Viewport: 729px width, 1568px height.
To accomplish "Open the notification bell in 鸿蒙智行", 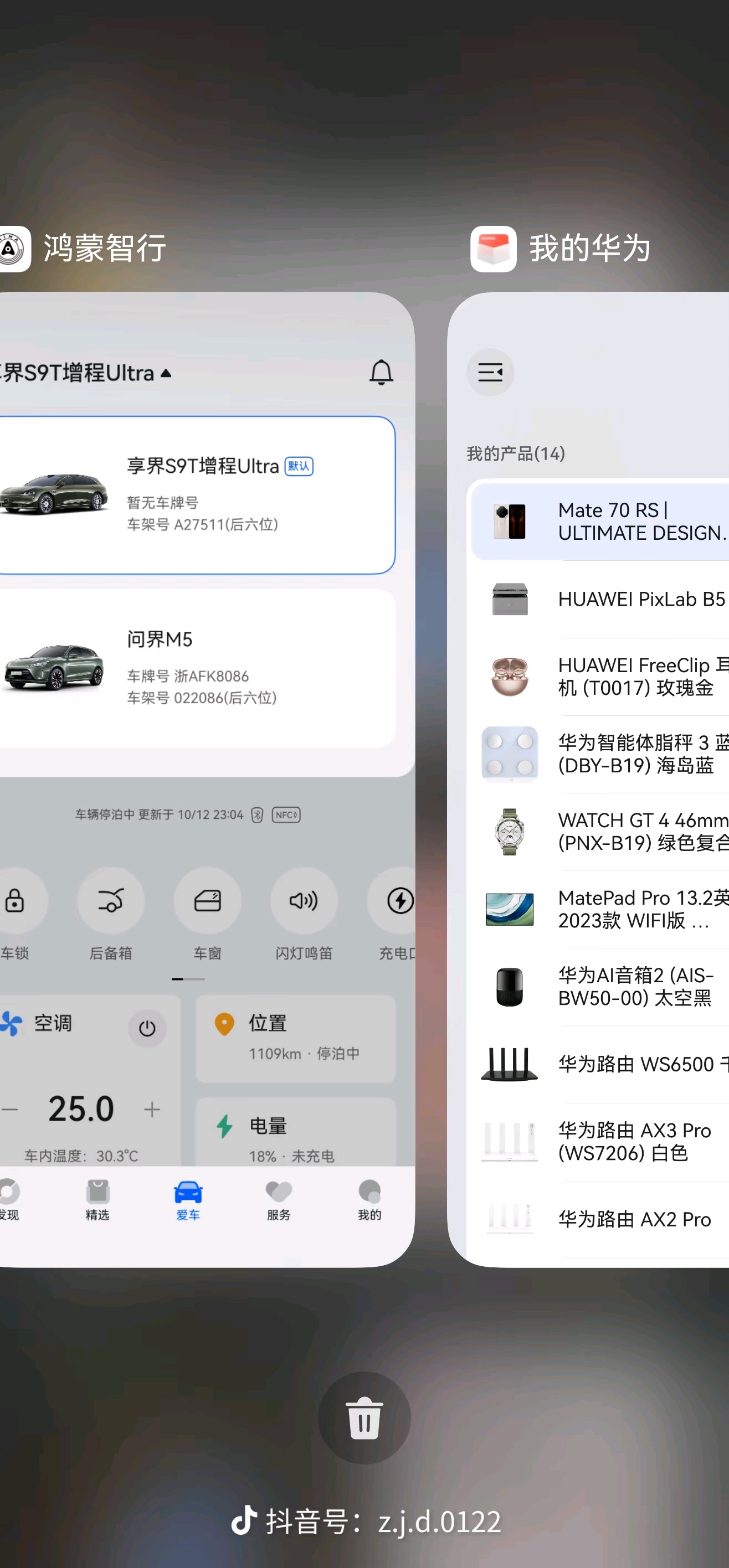I will [381, 372].
